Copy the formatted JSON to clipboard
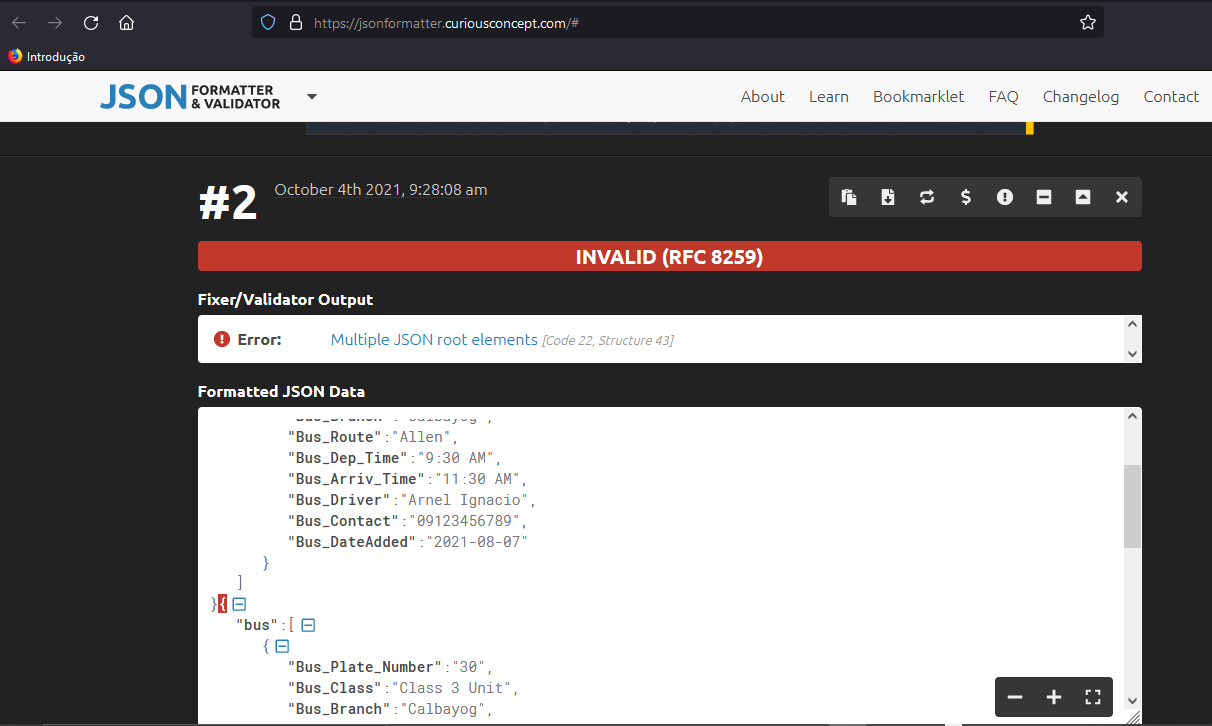The width and height of the screenshot is (1212, 726). click(849, 197)
